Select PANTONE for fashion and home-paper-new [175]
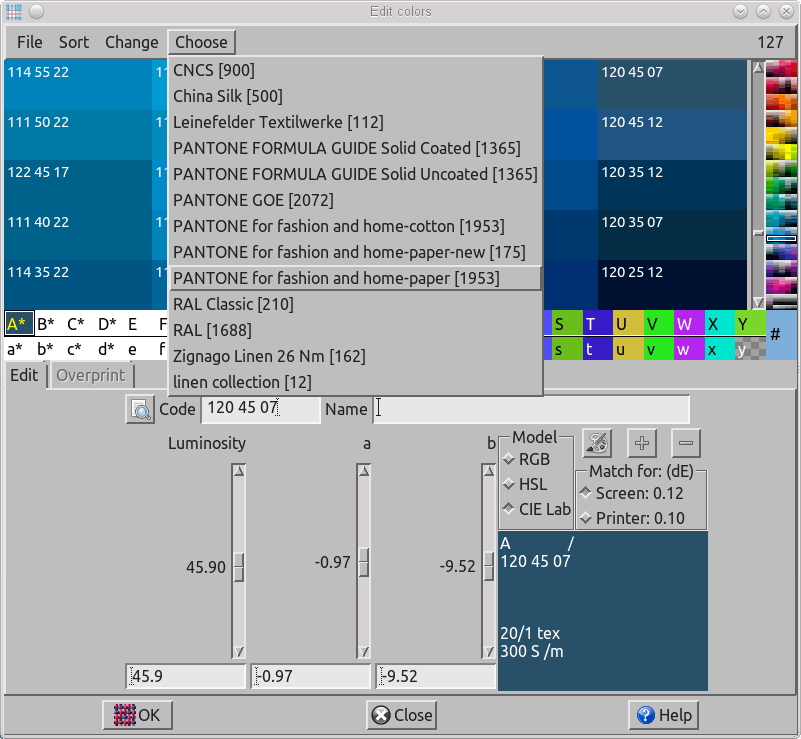The height and width of the screenshot is (739, 801). pyautogui.click(x=355, y=253)
